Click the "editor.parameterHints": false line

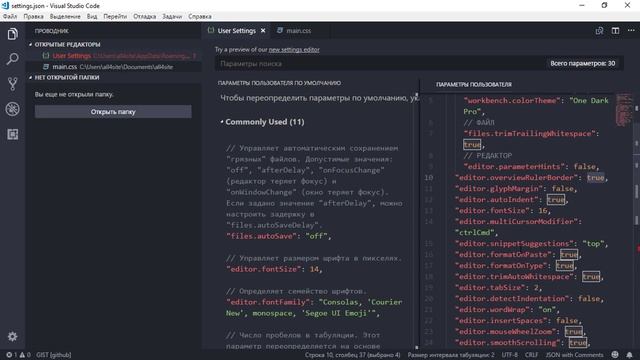click(x=531, y=167)
